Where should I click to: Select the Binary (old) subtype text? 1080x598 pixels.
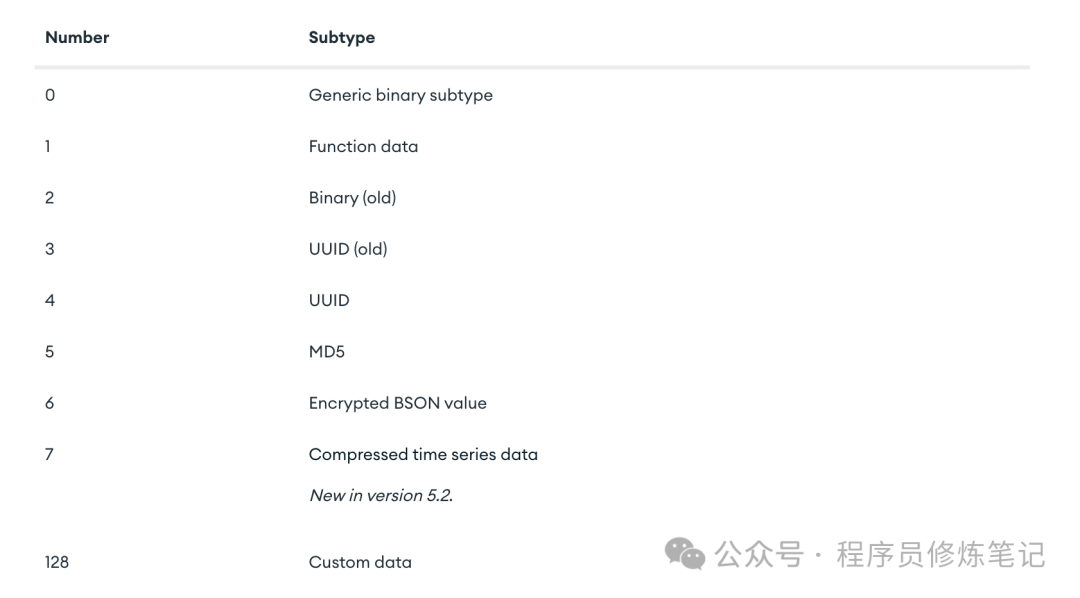[x=352, y=198]
